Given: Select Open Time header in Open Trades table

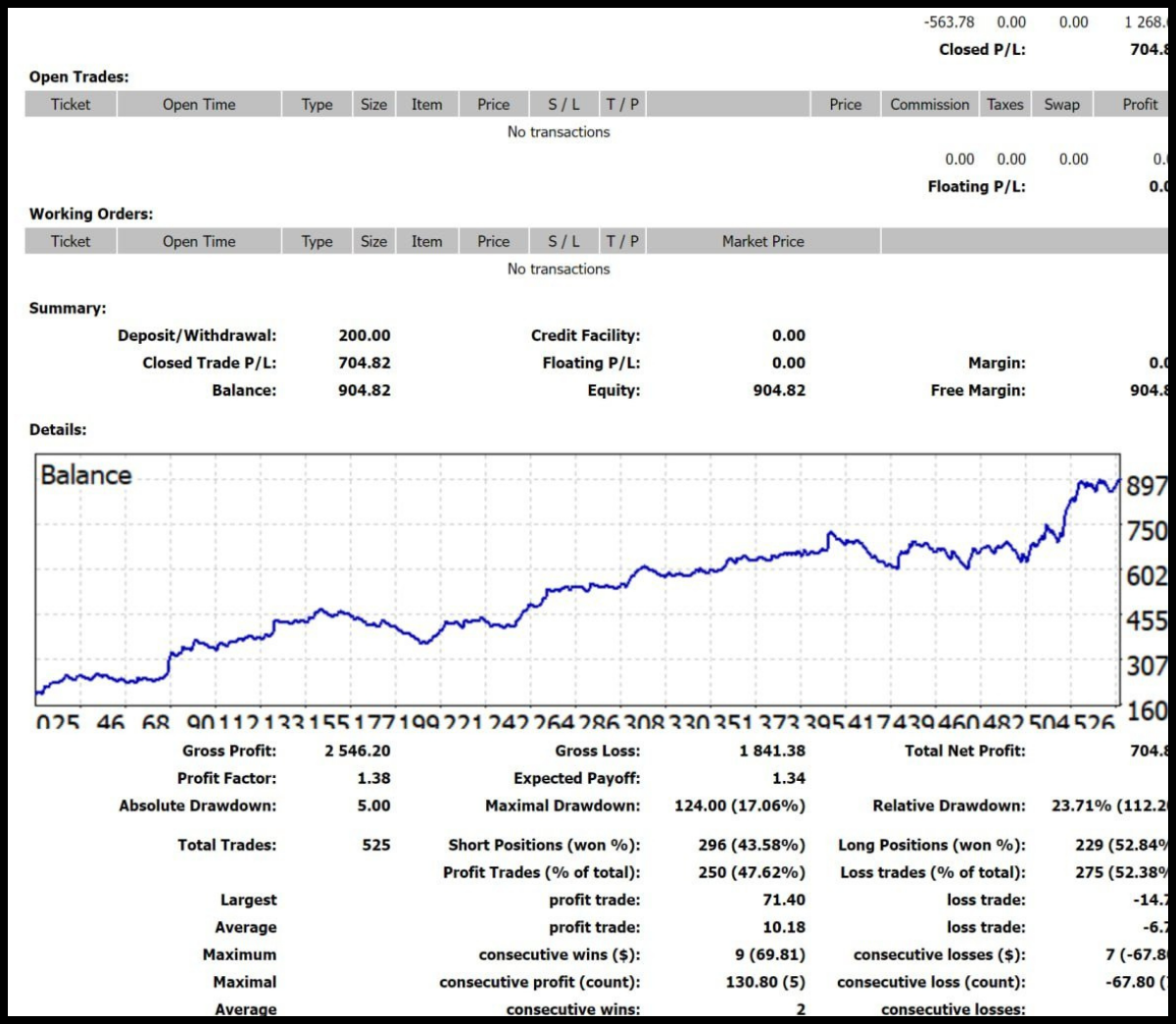Looking at the screenshot, I should coord(199,104).
